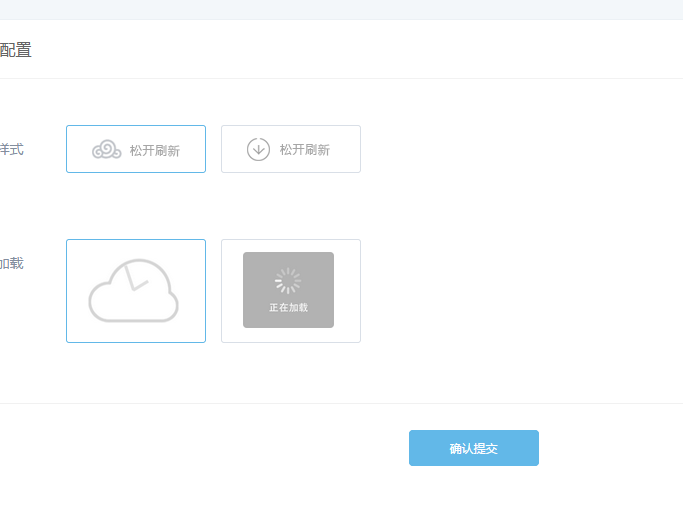Click the circled down-arrow refresh icon
Screen dimensions: 683x507
pos(258,150)
